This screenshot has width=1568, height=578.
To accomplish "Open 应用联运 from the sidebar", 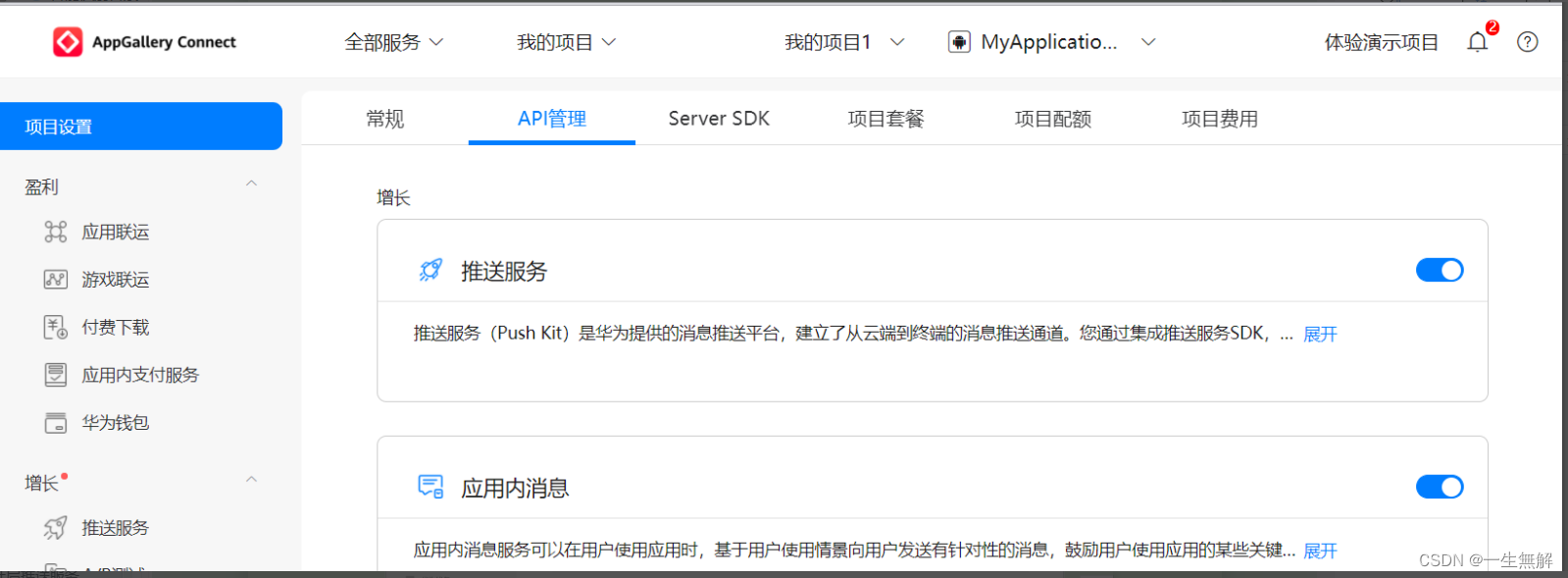I will click(116, 232).
